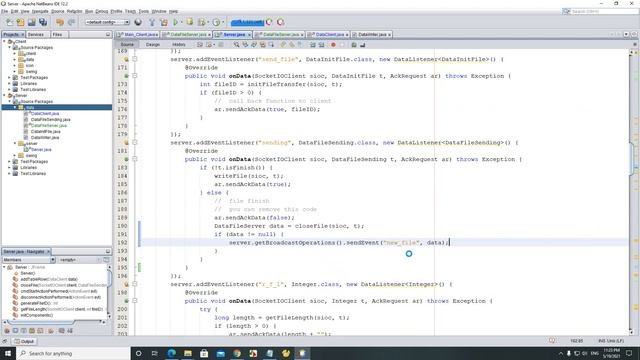
Task: Click the globe browser icon in toolbar
Action: 138,22
